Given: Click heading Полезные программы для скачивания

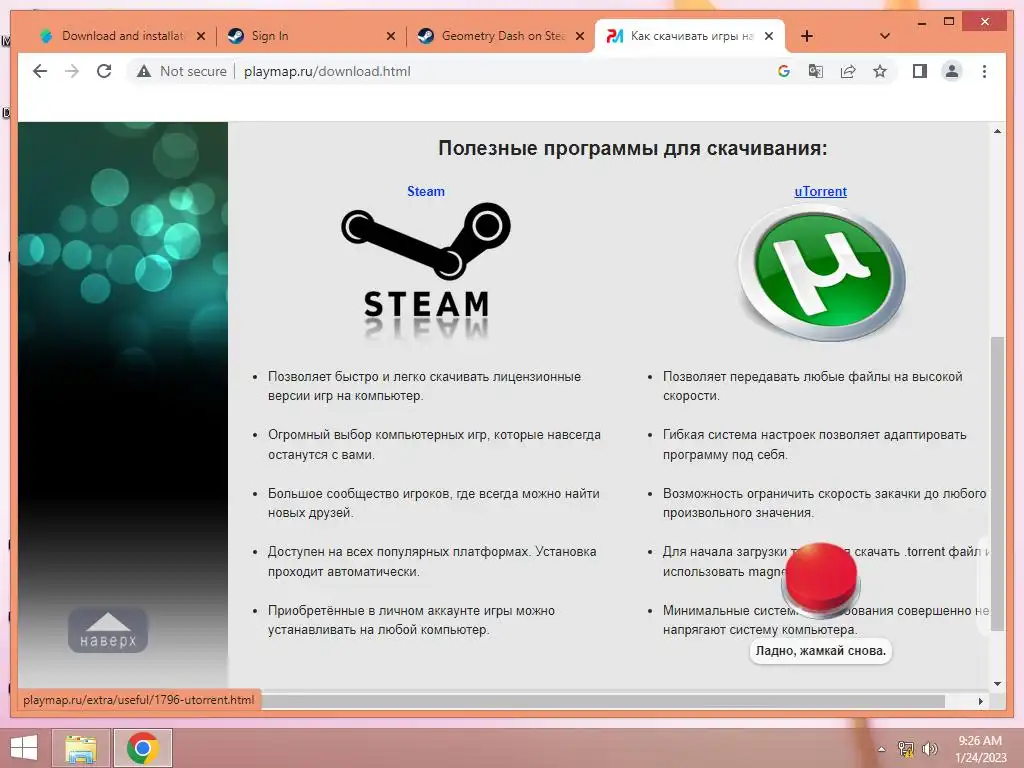Looking at the screenshot, I should pos(632,148).
